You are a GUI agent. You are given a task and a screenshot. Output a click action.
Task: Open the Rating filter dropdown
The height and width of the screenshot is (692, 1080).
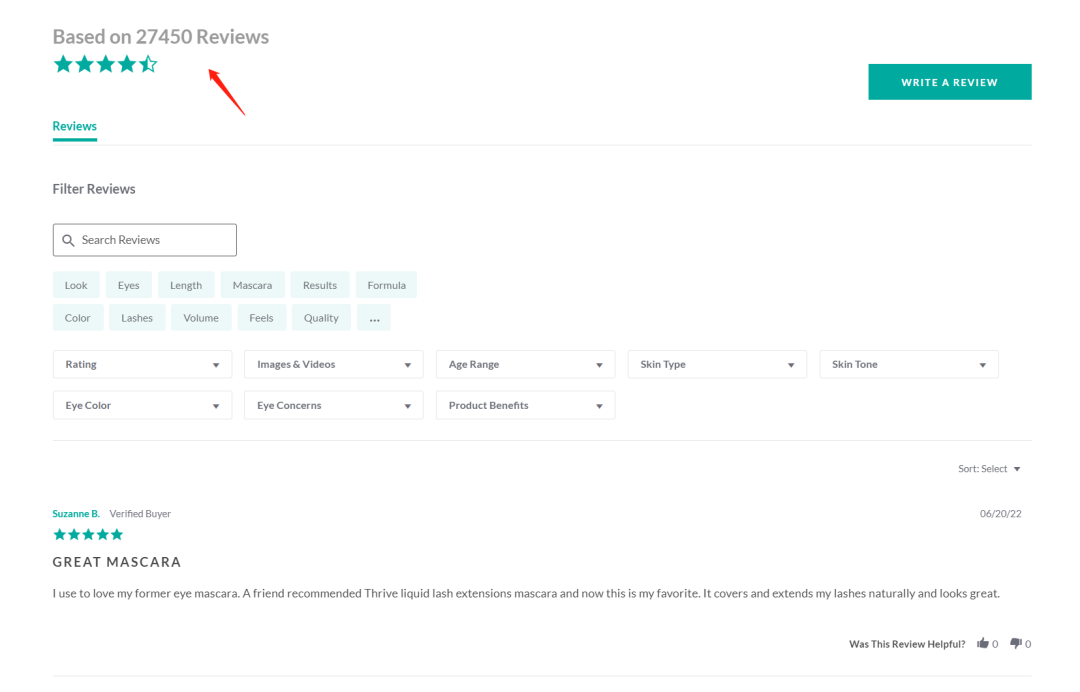coord(143,364)
